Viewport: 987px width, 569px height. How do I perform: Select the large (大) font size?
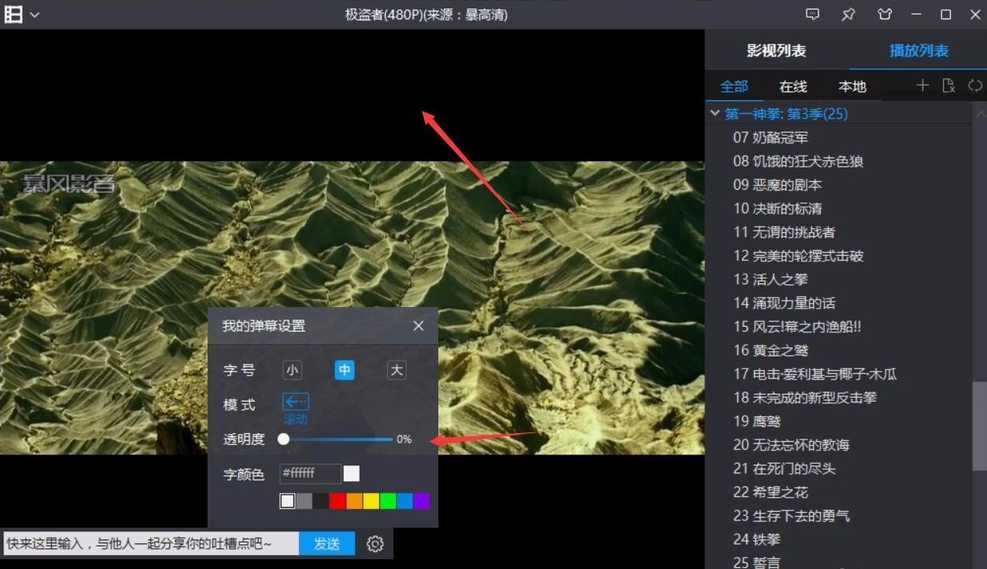coord(397,370)
